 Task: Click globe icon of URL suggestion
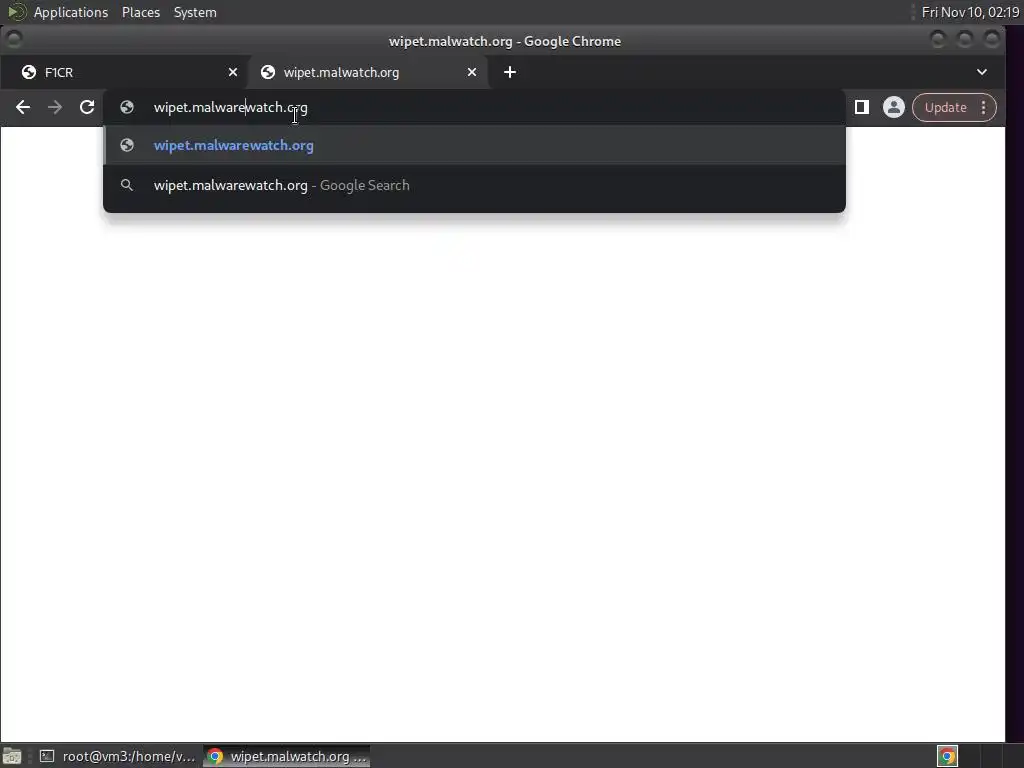pos(127,145)
